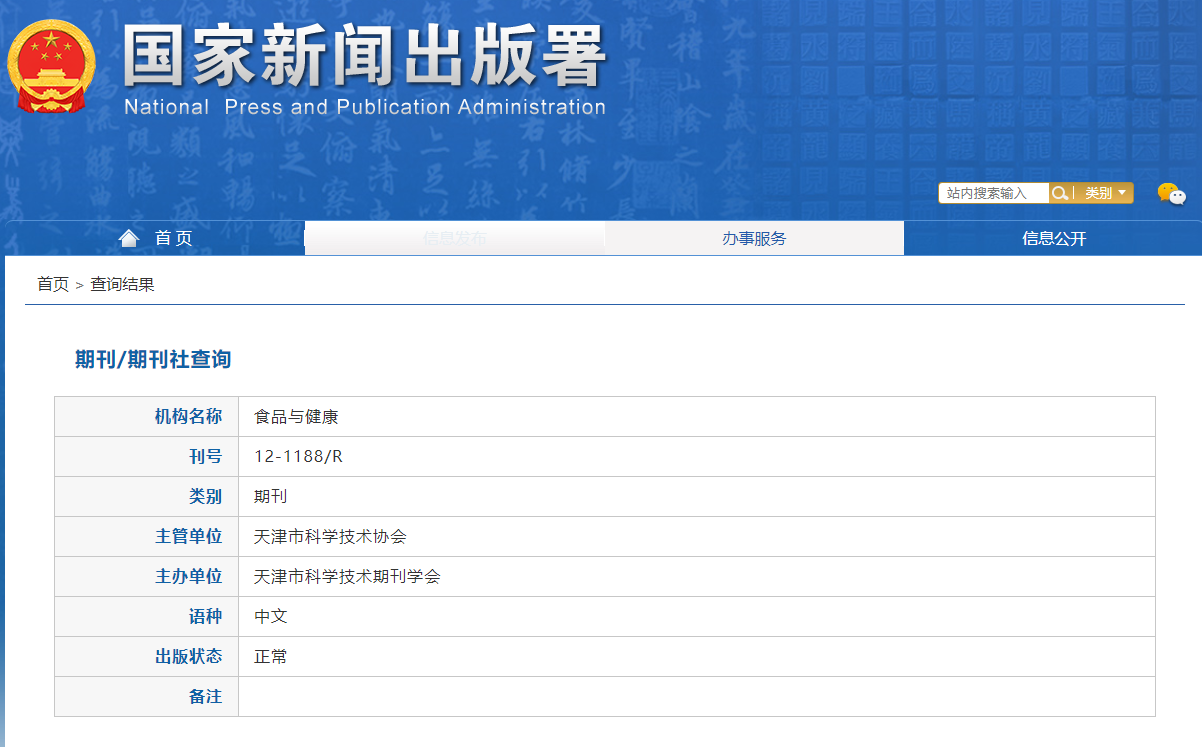Image resolution: width=1202 pixels, height=747 pixels.
Task: Click the 正常 publication status value
Action: [270, 657]
